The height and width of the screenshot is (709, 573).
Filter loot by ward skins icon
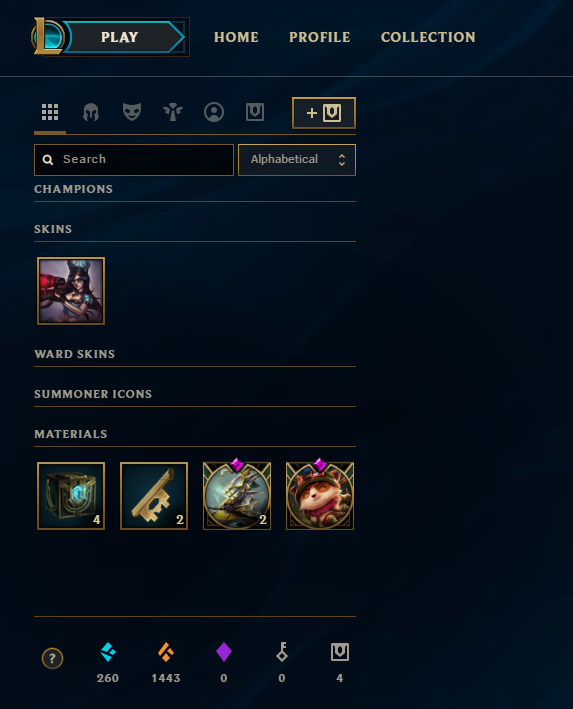click(173, 112)
